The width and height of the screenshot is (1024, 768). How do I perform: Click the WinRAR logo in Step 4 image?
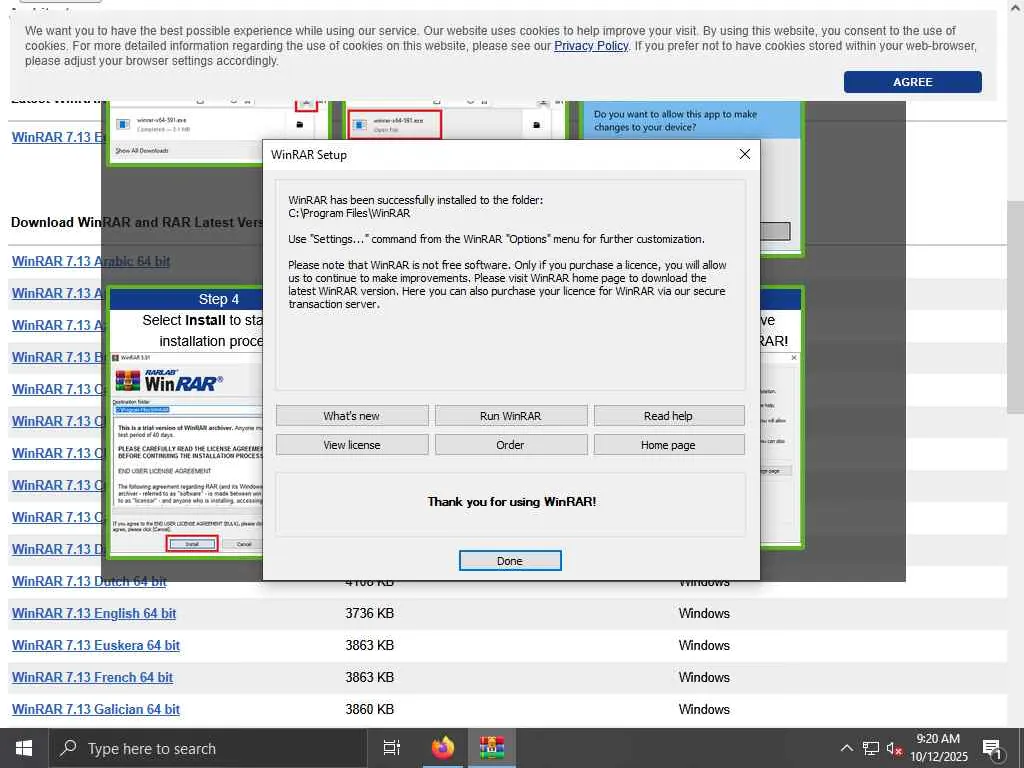pyautogui.click(x=169, y=381)
